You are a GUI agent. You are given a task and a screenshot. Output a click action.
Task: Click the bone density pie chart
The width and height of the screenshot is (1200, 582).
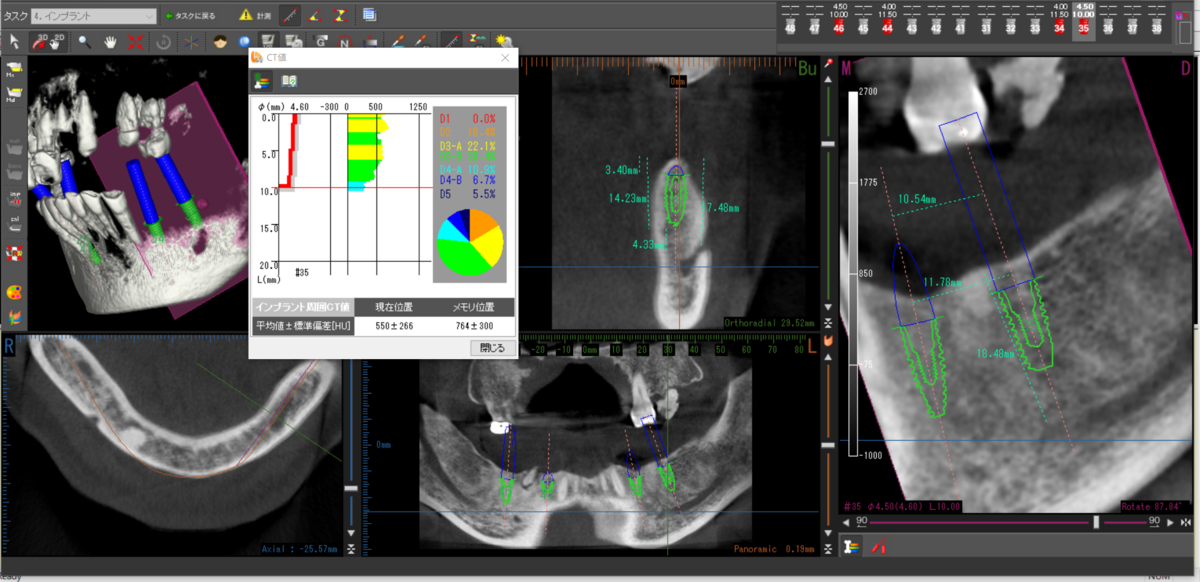pyautogui.click(x=469, y=242)
